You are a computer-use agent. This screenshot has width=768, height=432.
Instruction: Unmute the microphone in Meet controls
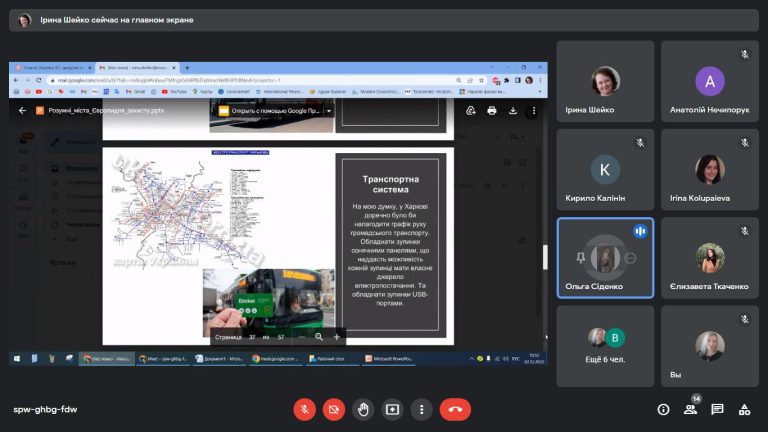pos(304,409)
